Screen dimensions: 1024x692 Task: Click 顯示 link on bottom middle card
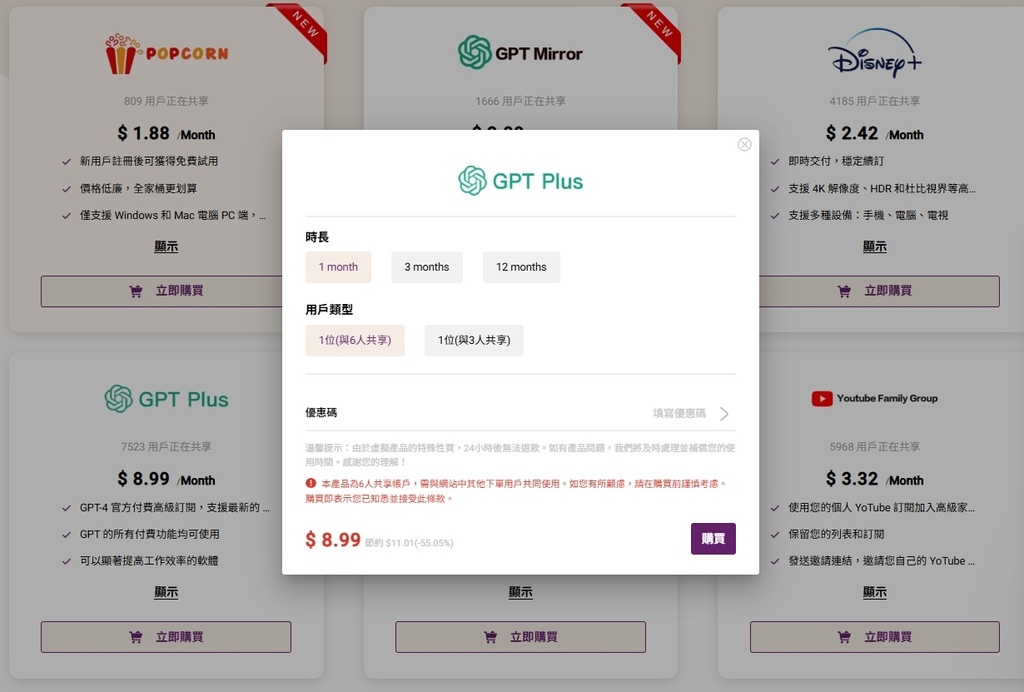coord(520,592)
